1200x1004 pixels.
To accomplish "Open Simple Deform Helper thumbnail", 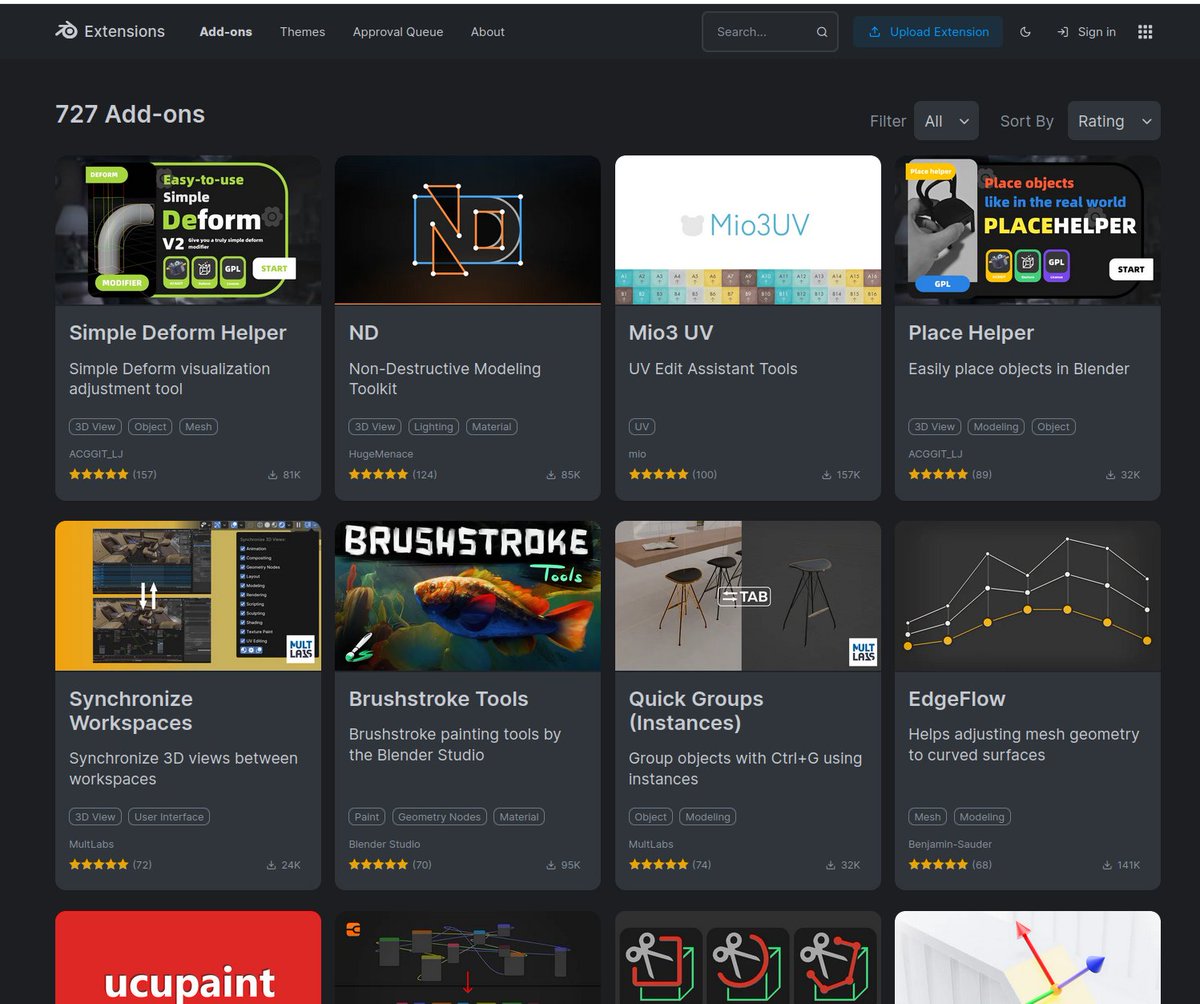I will pos(188,230).
